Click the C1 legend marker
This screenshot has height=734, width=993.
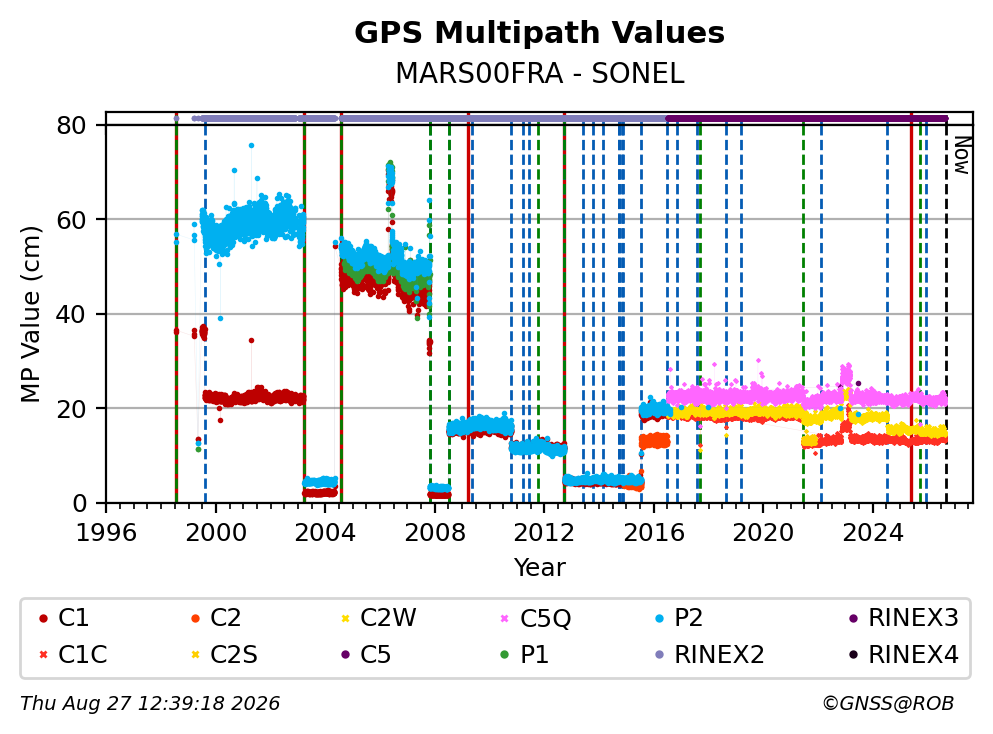tap(43, 619)
